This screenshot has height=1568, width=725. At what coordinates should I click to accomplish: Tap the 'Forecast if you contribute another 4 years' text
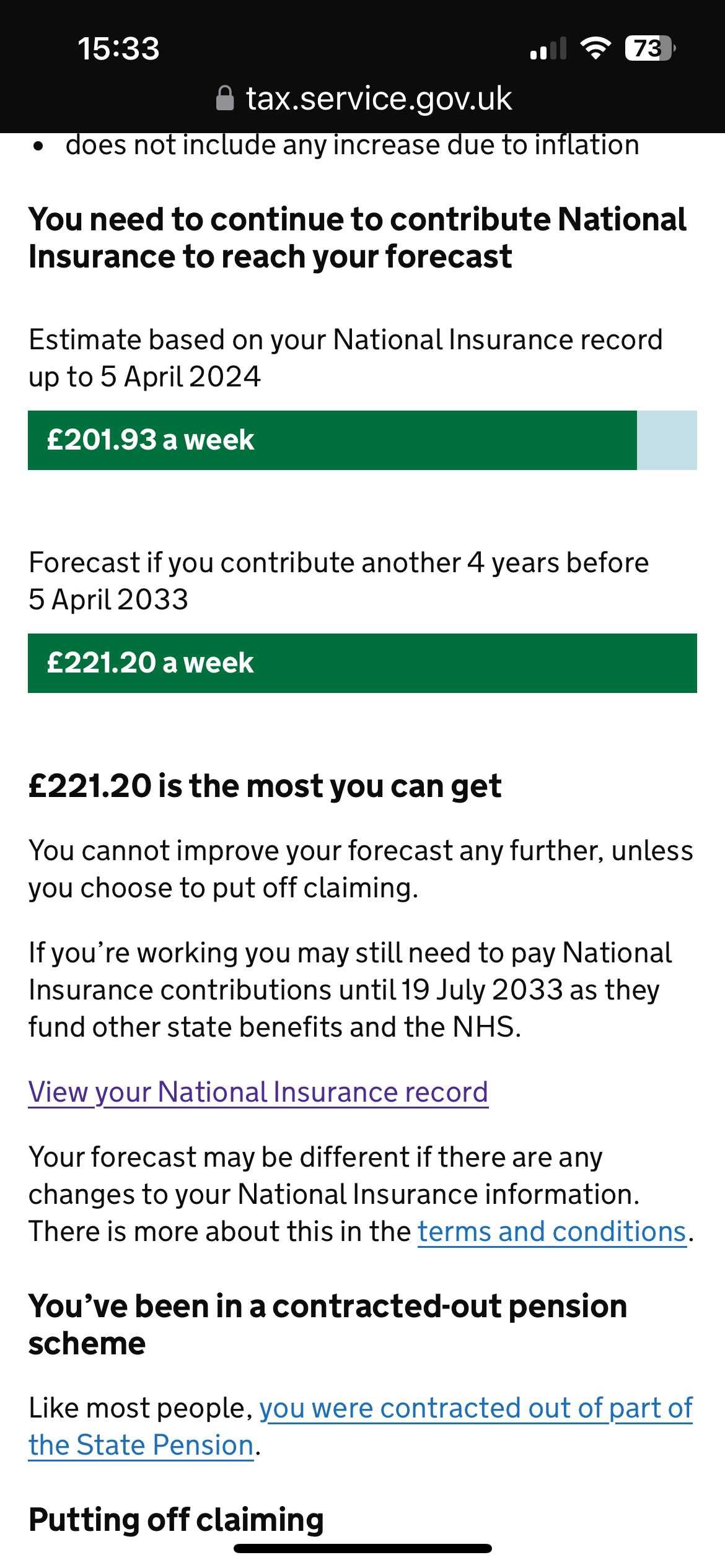click(339, 581)
